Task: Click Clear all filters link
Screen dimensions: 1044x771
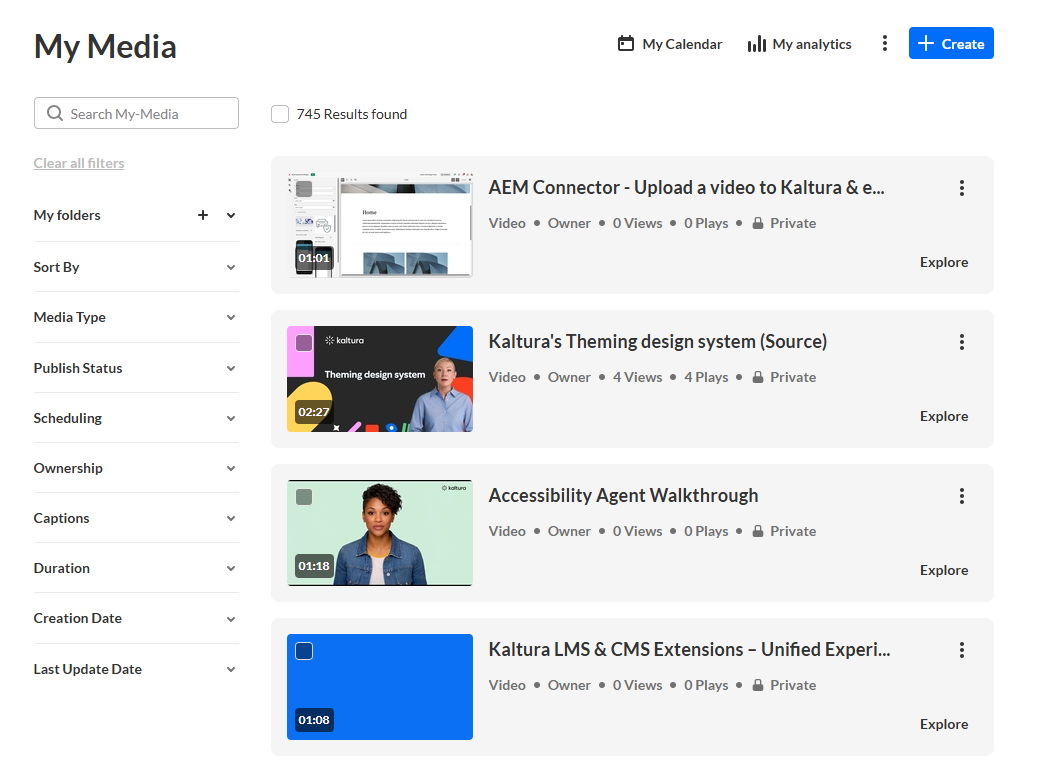Action: [79, 163]
